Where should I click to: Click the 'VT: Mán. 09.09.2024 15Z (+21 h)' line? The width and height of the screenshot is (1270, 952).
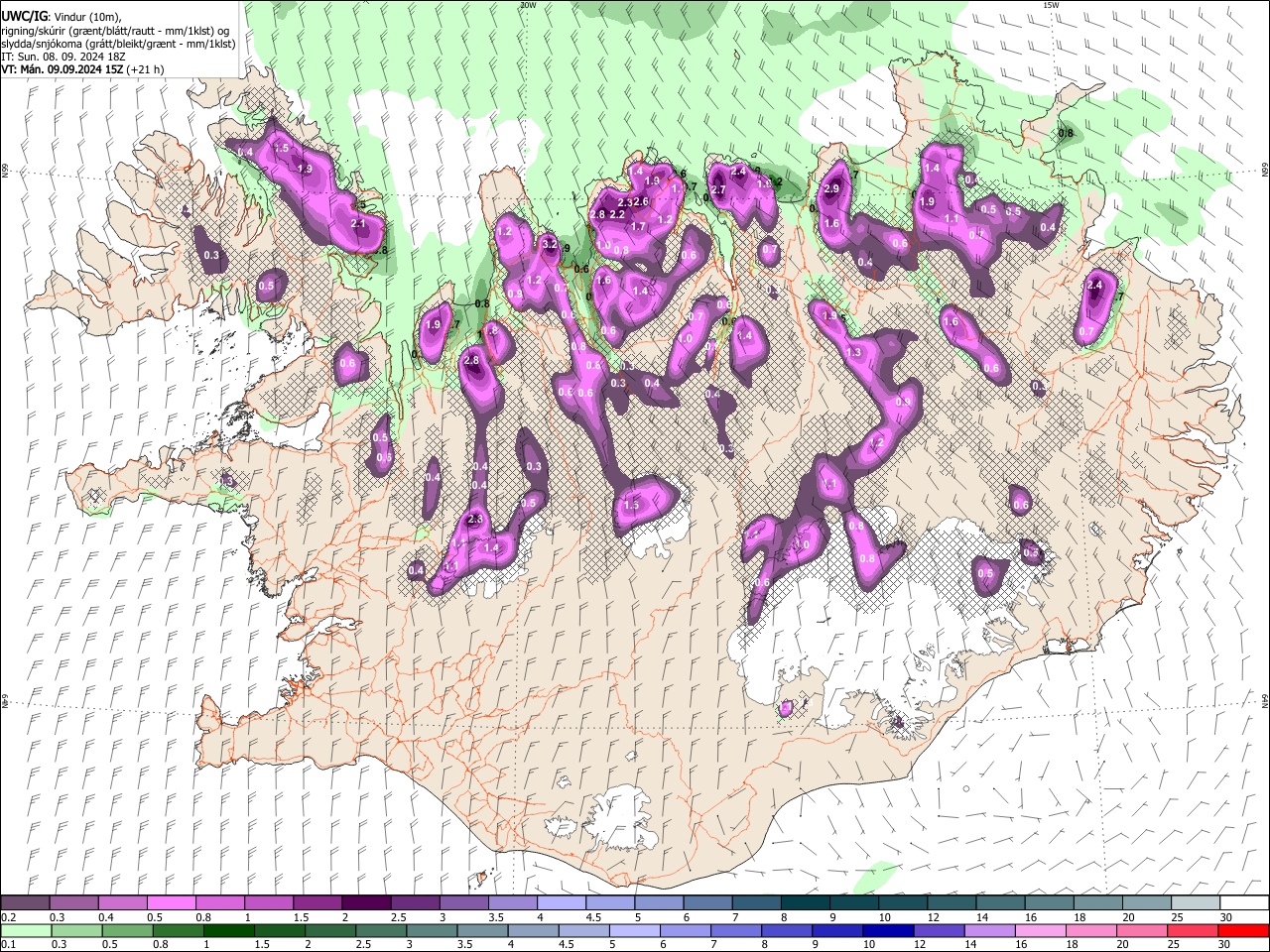click(82, 69)
